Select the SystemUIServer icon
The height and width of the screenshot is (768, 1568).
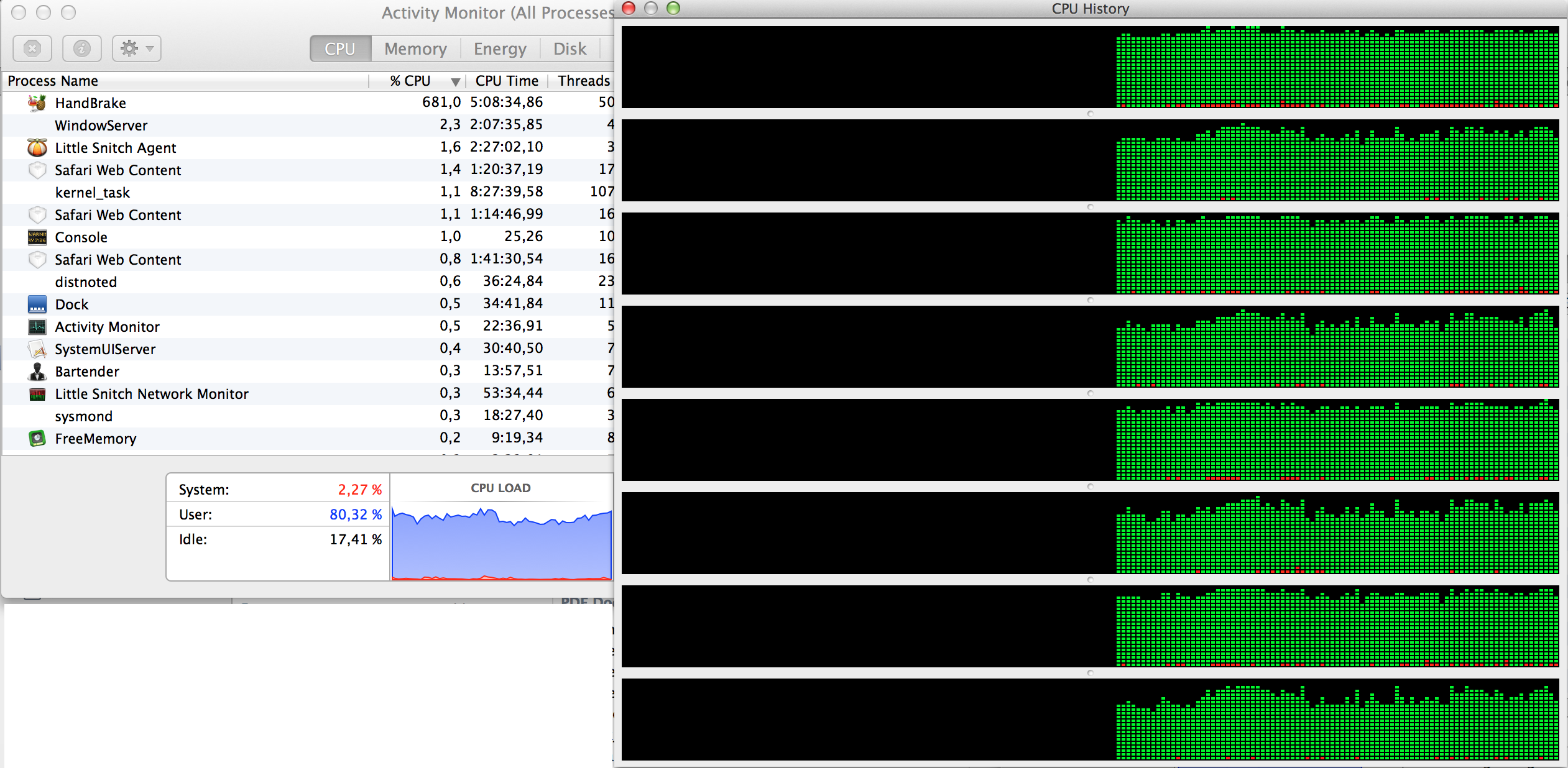(37, 349)
